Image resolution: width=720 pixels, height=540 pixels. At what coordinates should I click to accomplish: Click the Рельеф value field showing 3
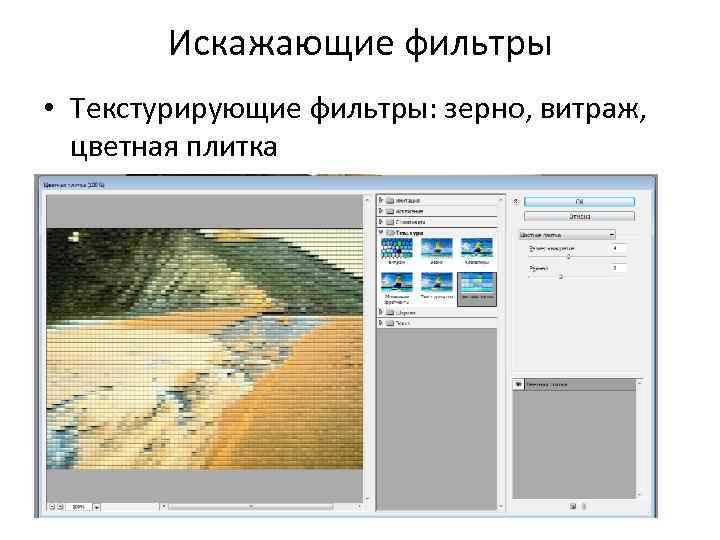[618, 268]
